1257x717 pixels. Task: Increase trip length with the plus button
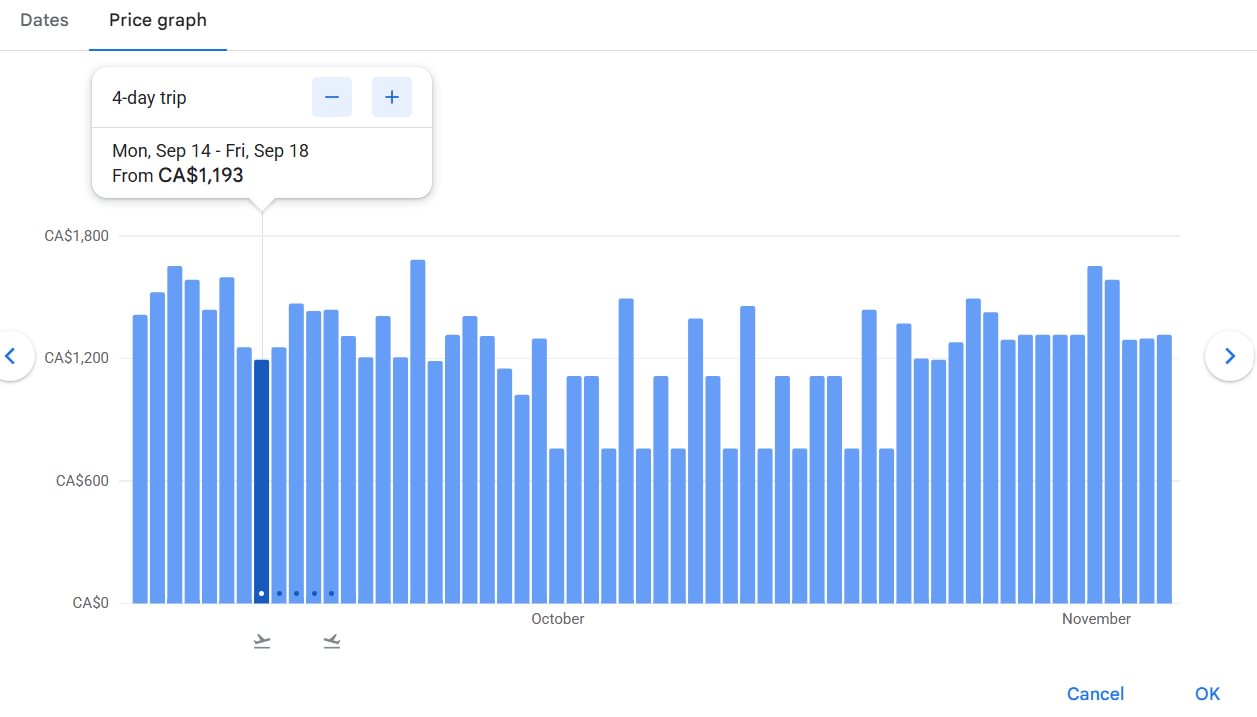coord(392,97)
